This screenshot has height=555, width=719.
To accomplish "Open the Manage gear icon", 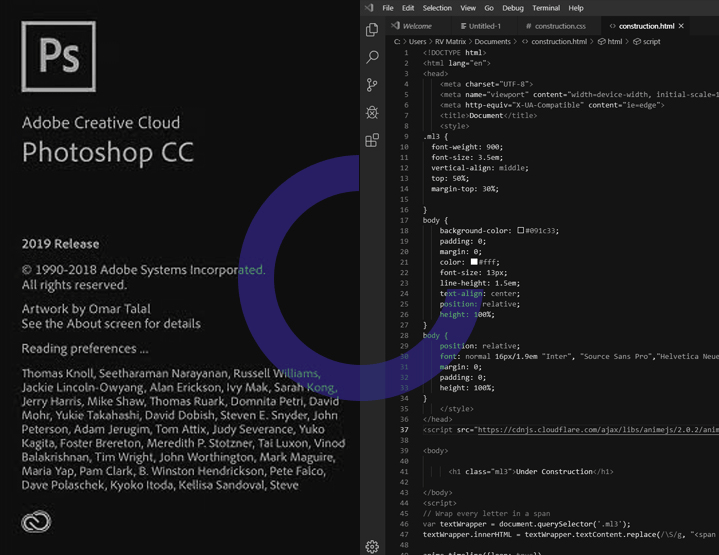I will [372, 546].
